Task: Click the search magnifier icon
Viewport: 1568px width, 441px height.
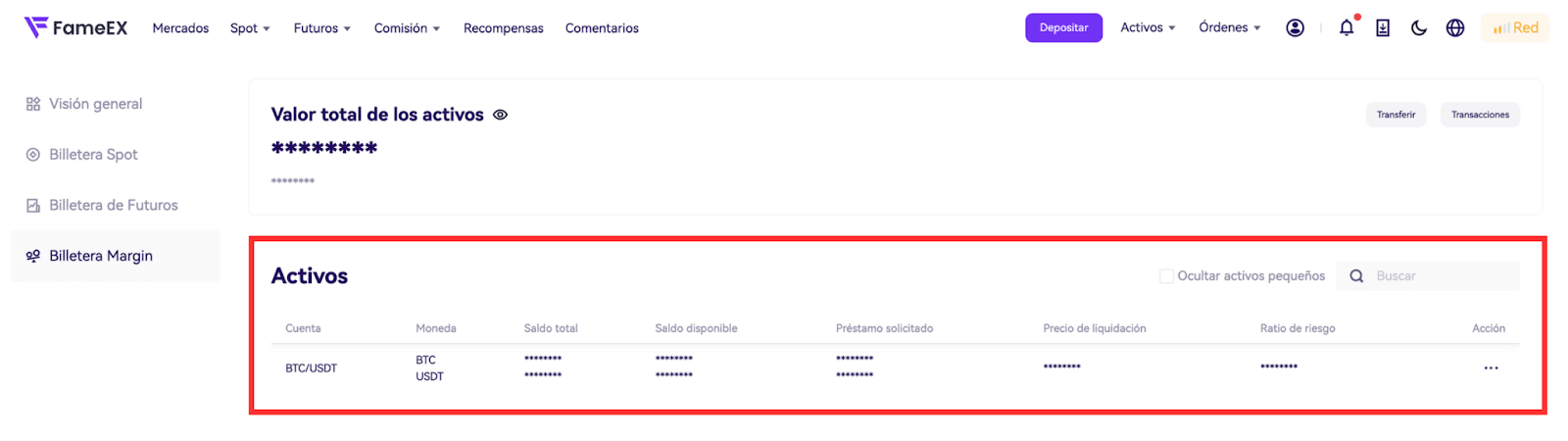Action: (1356, 276)
